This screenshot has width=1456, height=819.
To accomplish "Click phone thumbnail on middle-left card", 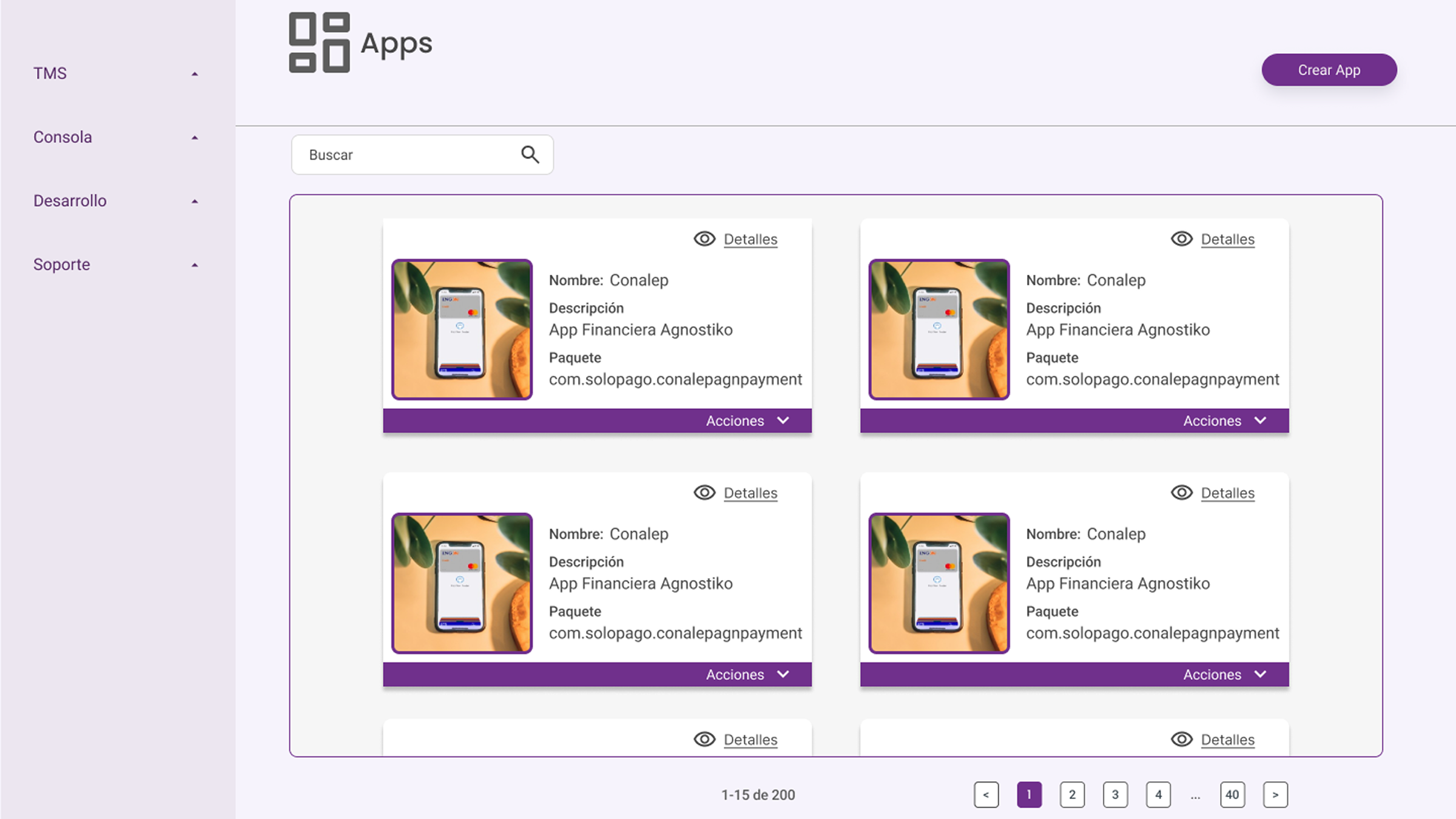I will [x=462, y=583].
